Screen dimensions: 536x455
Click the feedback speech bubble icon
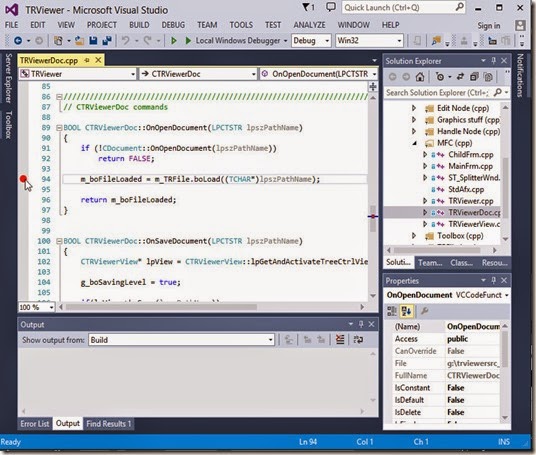point(331,7)
